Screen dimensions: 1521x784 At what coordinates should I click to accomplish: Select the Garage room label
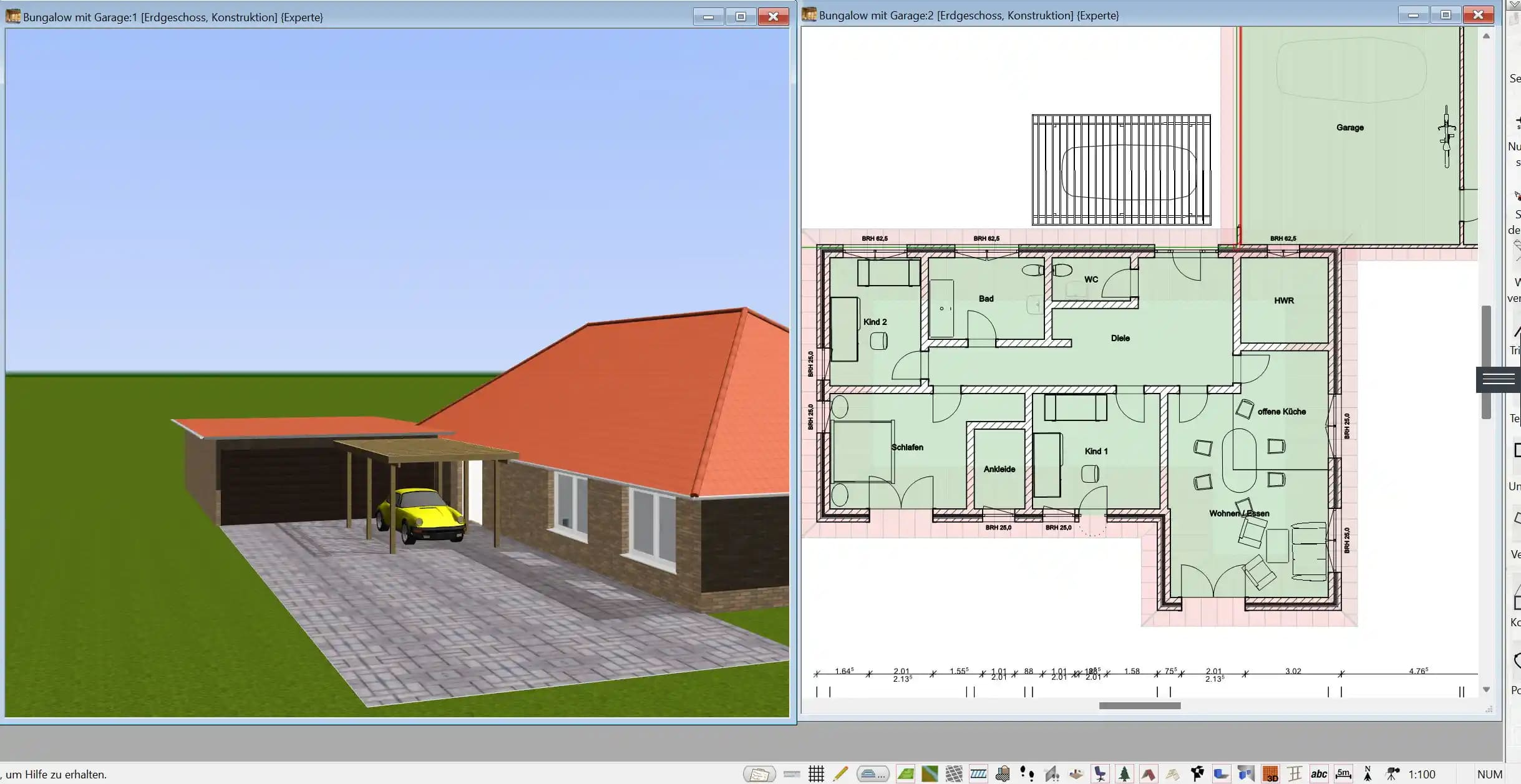click(x=1349, y=127)
